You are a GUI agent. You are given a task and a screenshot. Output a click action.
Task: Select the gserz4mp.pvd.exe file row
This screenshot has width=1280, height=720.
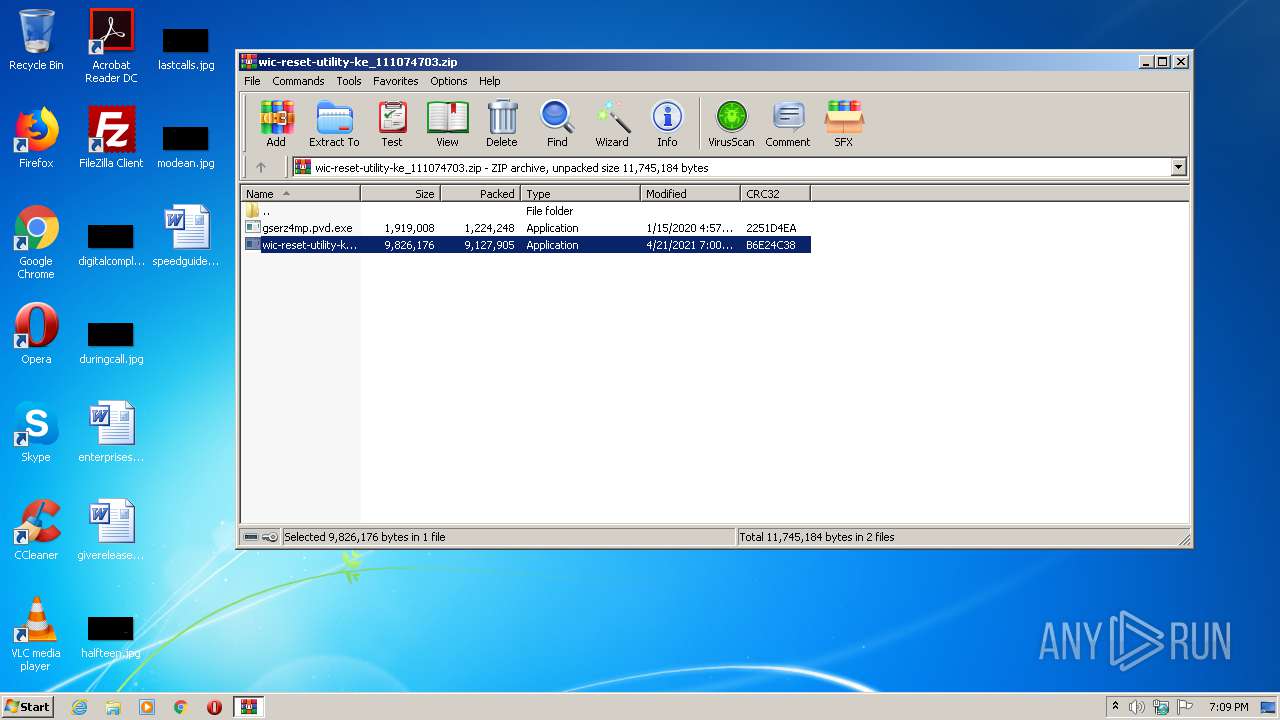click(x=526, y=228)
